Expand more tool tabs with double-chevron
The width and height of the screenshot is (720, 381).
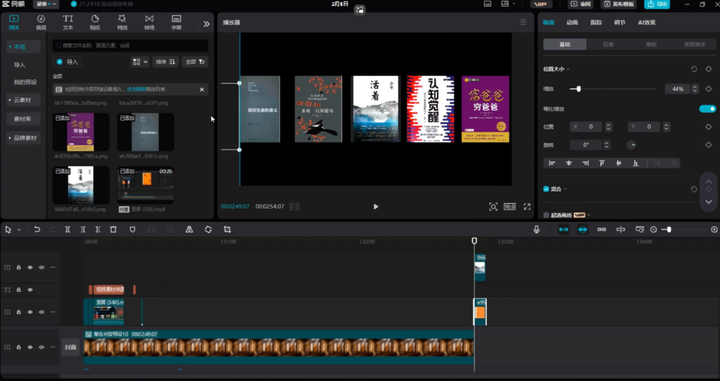(207, 24)
